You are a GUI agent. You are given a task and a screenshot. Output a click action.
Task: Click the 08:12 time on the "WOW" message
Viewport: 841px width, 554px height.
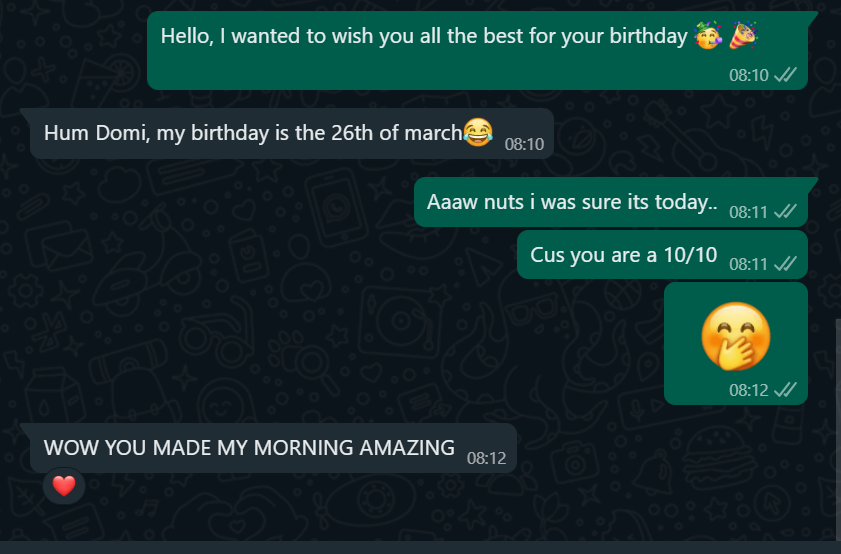pyautogui.click(x=487, y=459)
